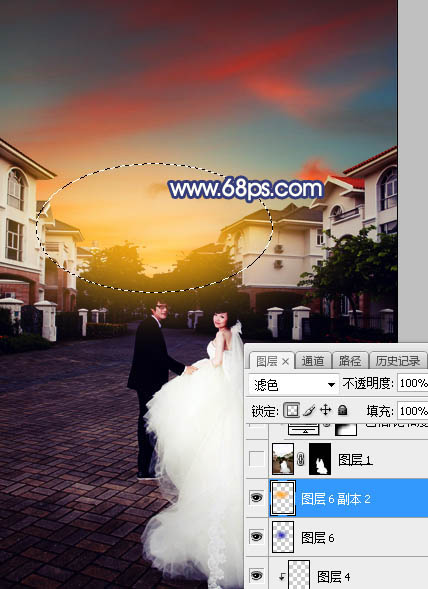Switch to the 路径 tab
This screenshot has height=589, width=428.
click(349, 361)
